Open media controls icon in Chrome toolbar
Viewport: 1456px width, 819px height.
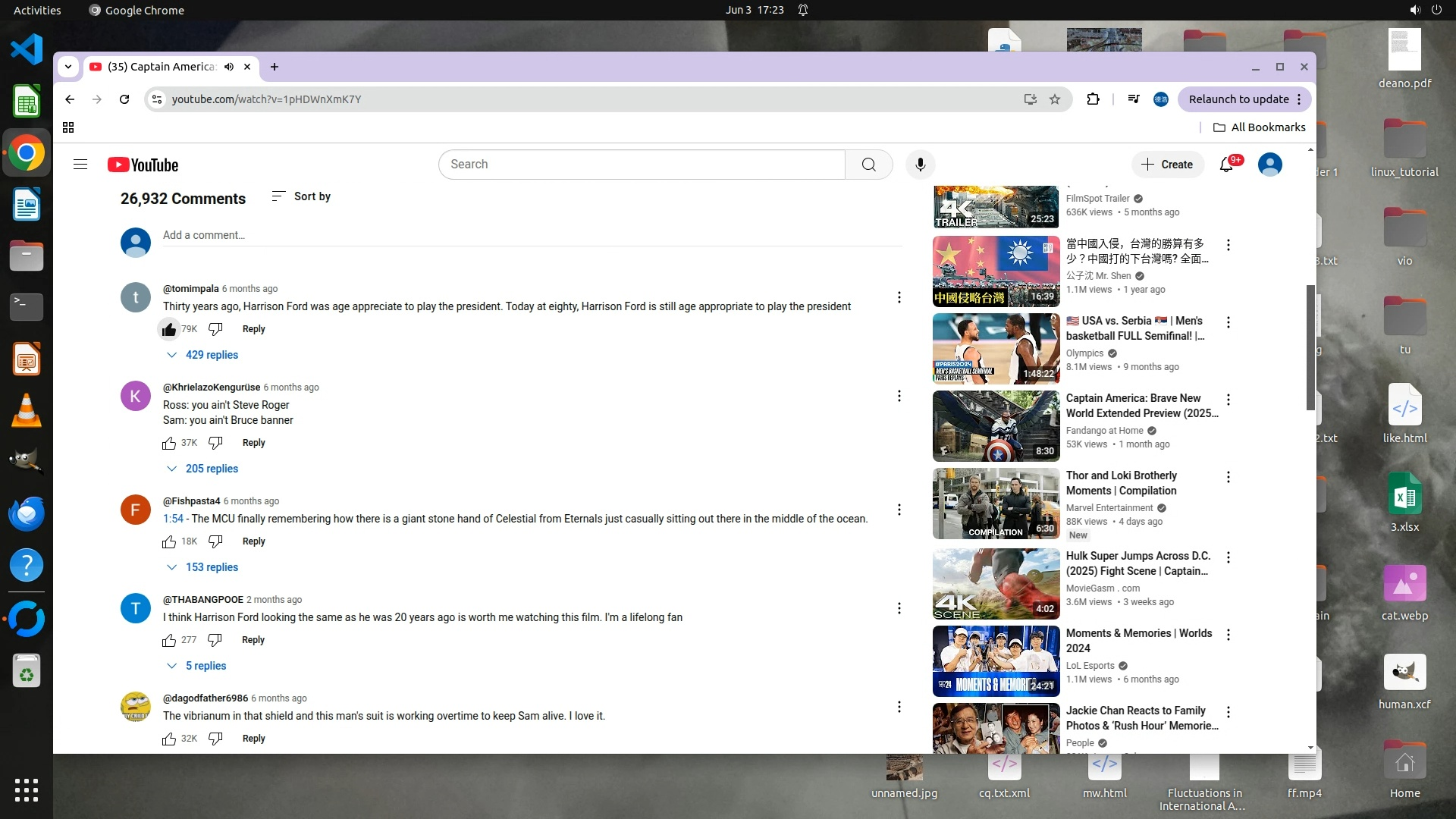1134,99
